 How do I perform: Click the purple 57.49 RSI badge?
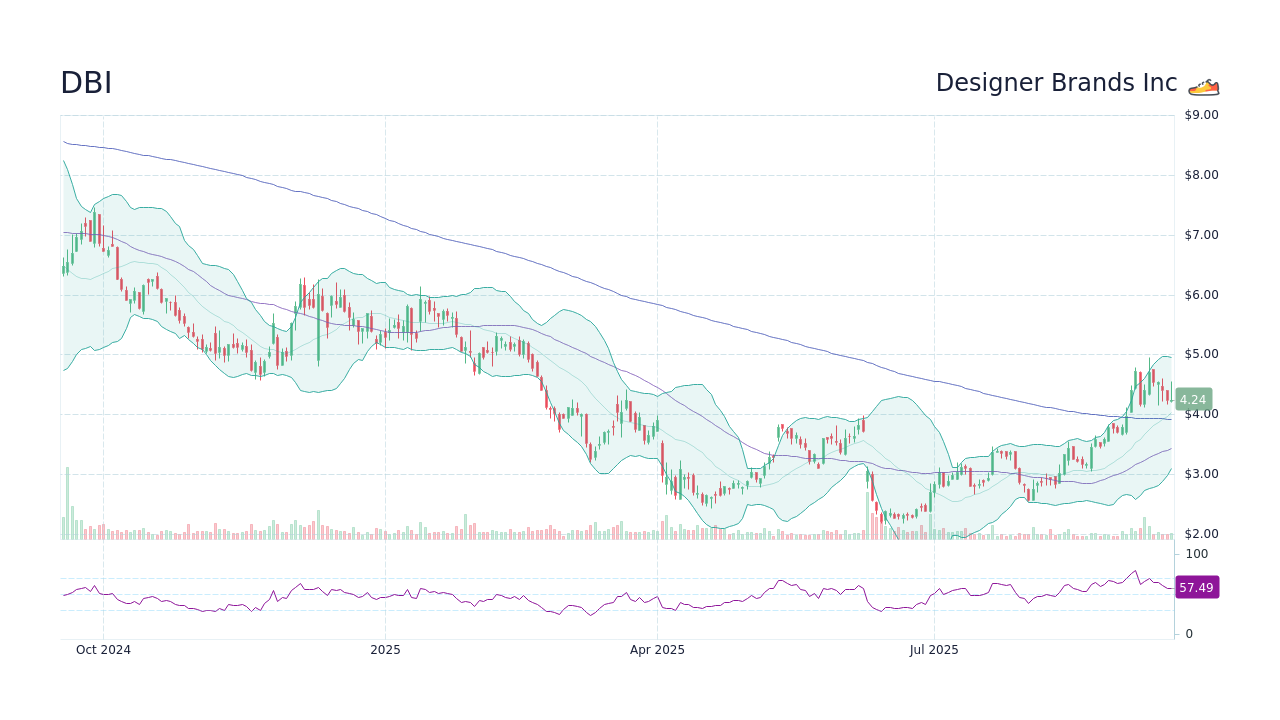click(x=1197, y=587)
